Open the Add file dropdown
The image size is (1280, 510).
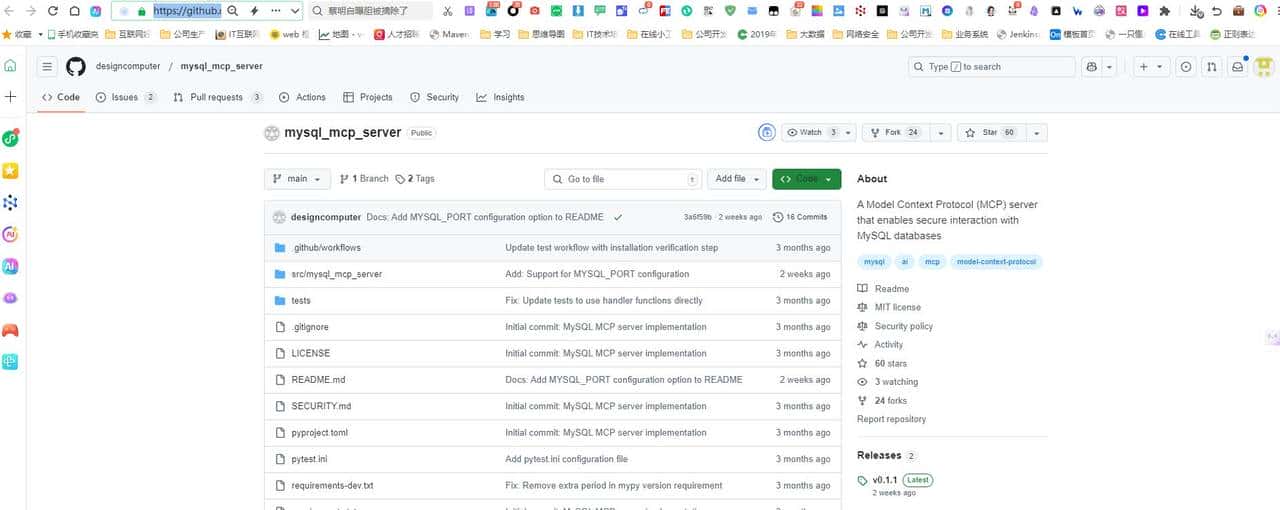click(737, 179)
